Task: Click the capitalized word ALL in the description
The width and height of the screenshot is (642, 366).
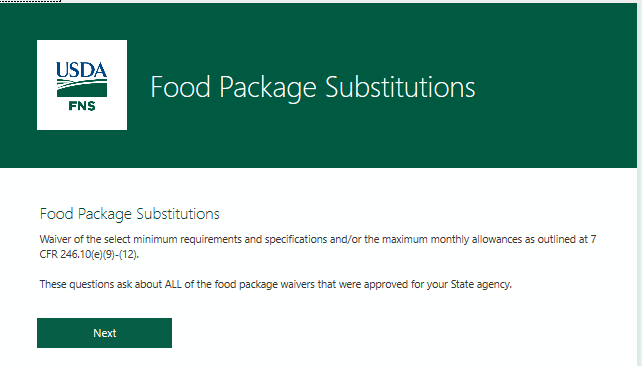Action: [x=173, y=284]
